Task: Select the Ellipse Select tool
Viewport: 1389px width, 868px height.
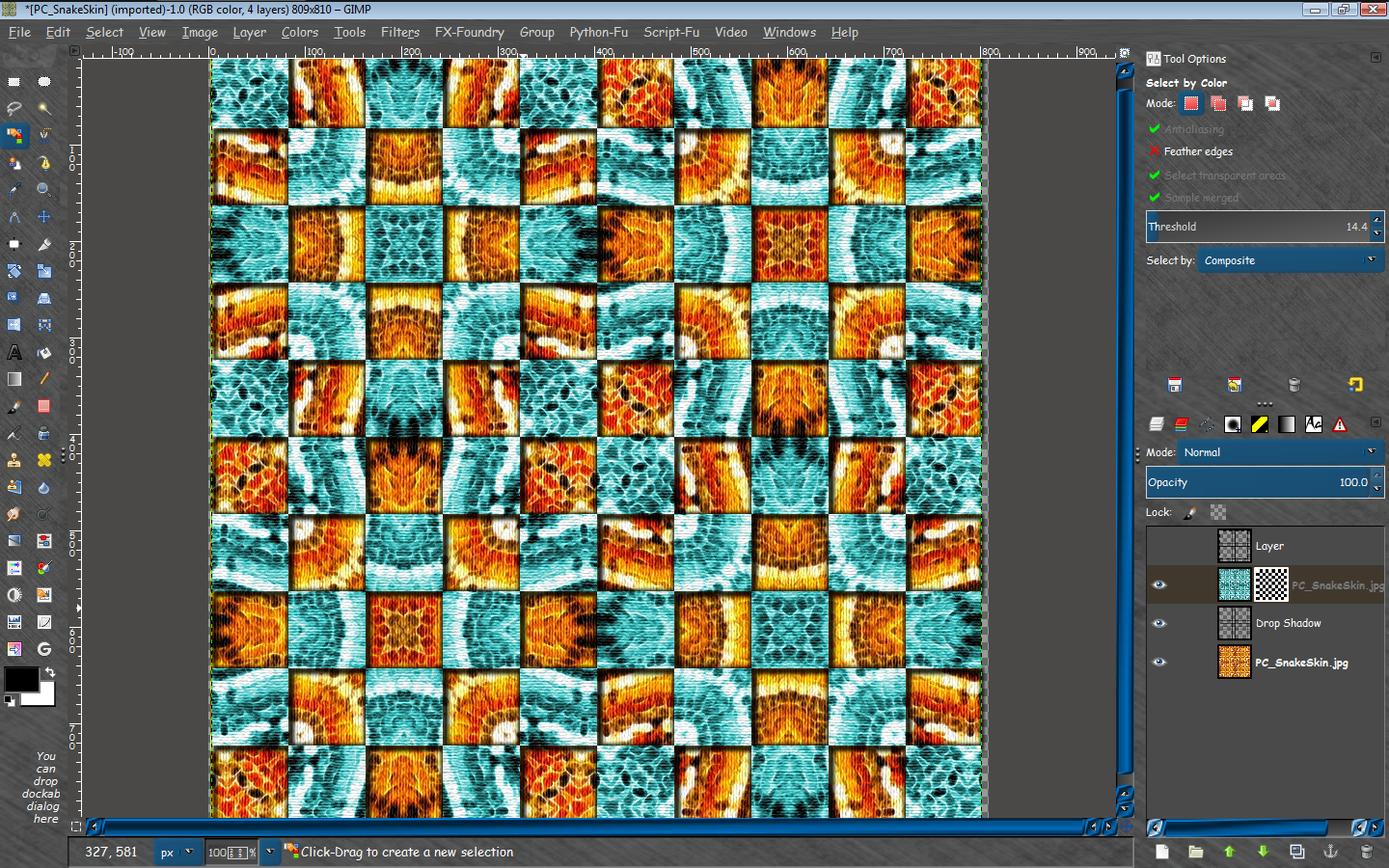Action: point(44,82)
